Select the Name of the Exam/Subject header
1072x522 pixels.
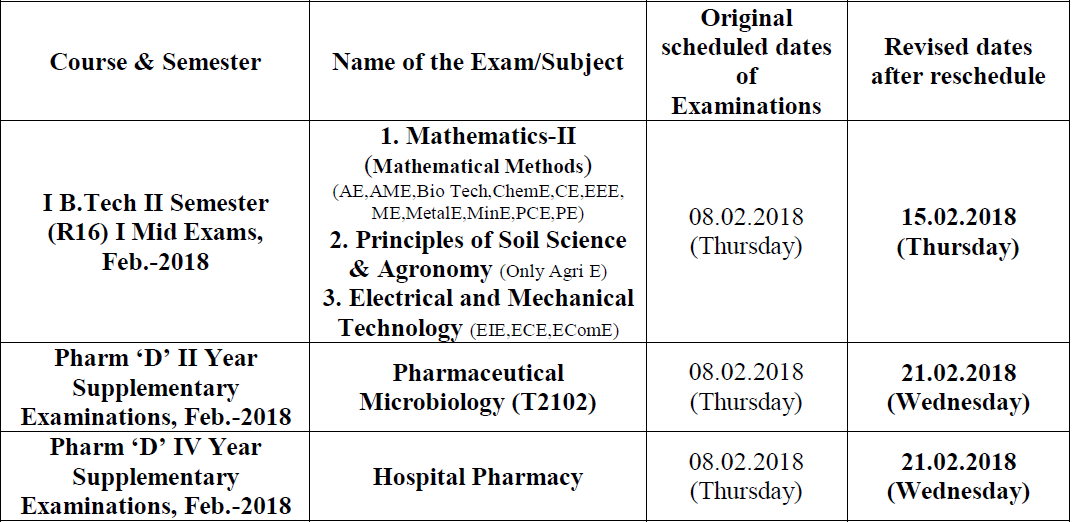(x=478, y=61)
